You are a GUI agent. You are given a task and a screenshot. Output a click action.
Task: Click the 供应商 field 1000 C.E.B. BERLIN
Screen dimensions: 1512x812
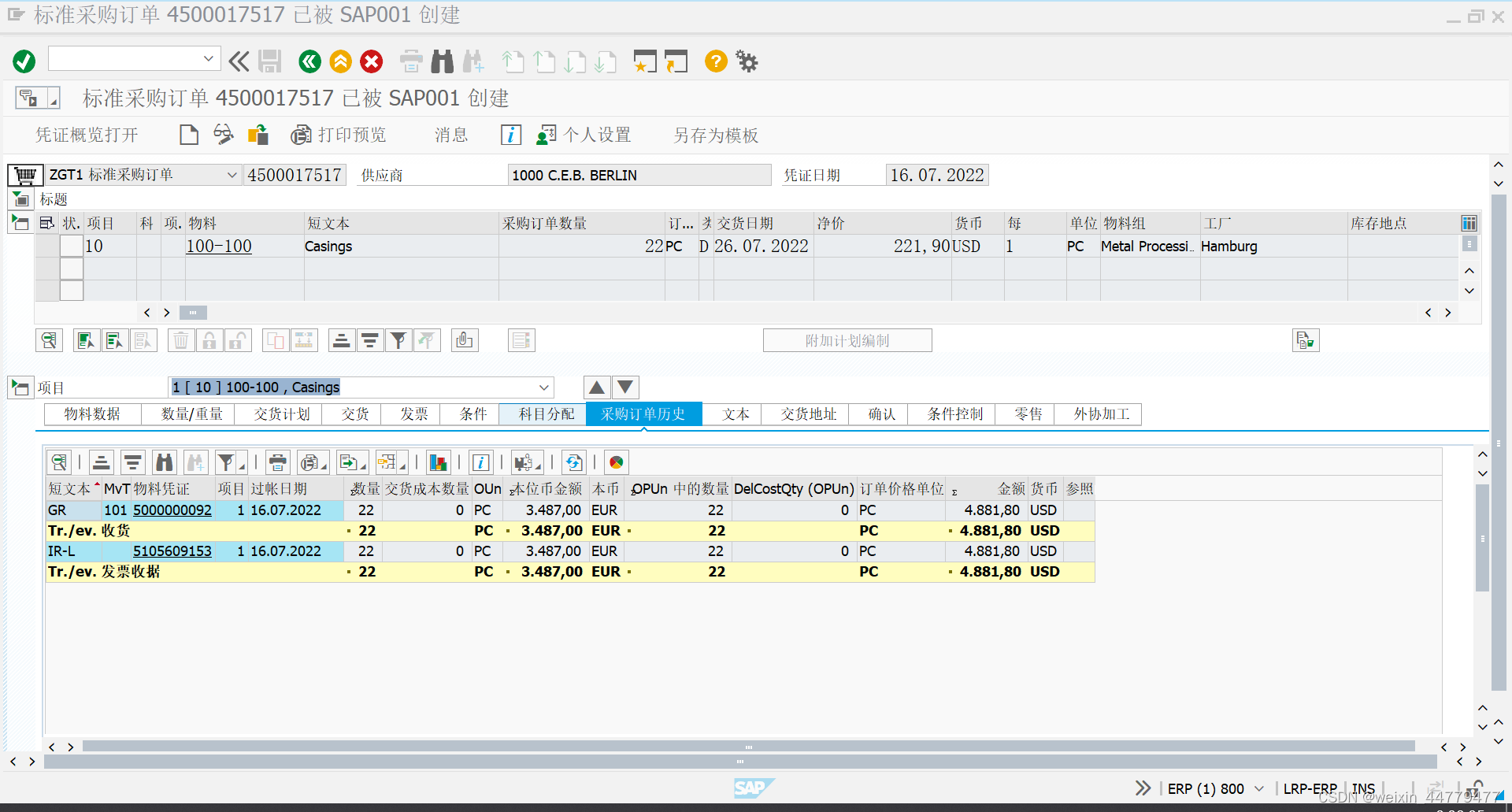(x=639, y=175)
